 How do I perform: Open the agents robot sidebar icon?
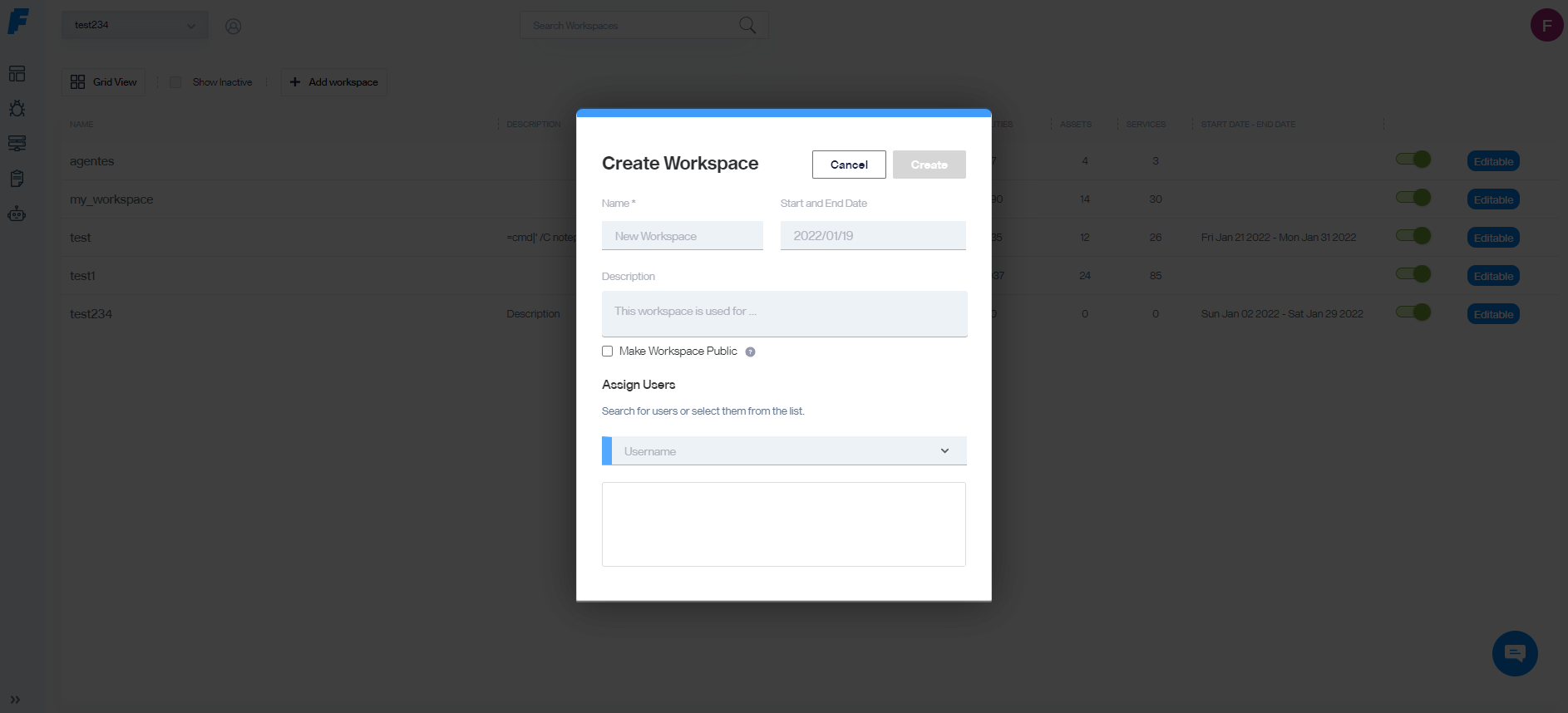[x=17, y=214]
